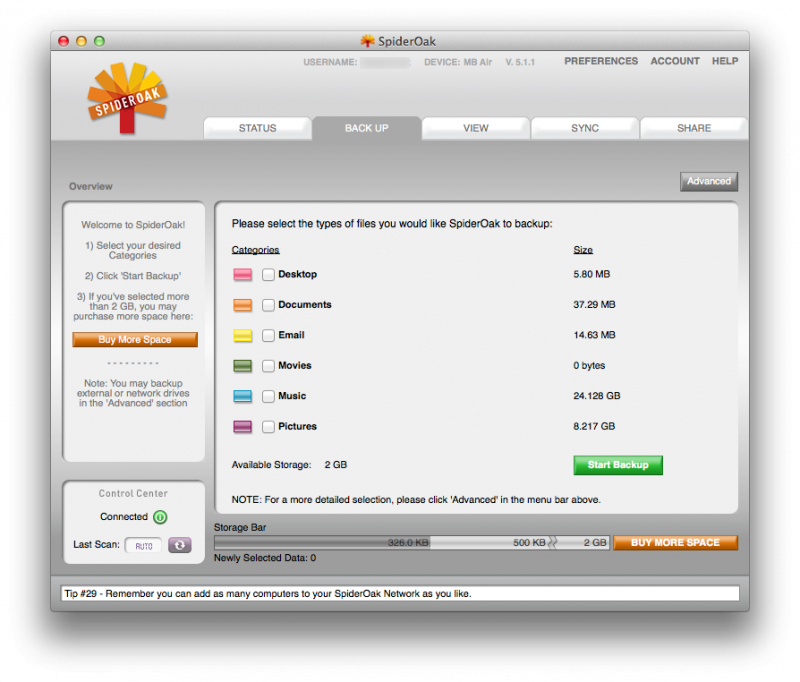
Task: Click the SpiderOak title bar icon
Action: 367,41
